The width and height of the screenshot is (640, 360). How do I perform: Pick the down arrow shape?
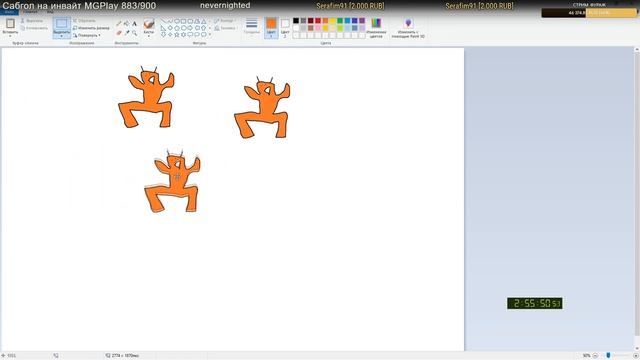click(x=163, y=34)
